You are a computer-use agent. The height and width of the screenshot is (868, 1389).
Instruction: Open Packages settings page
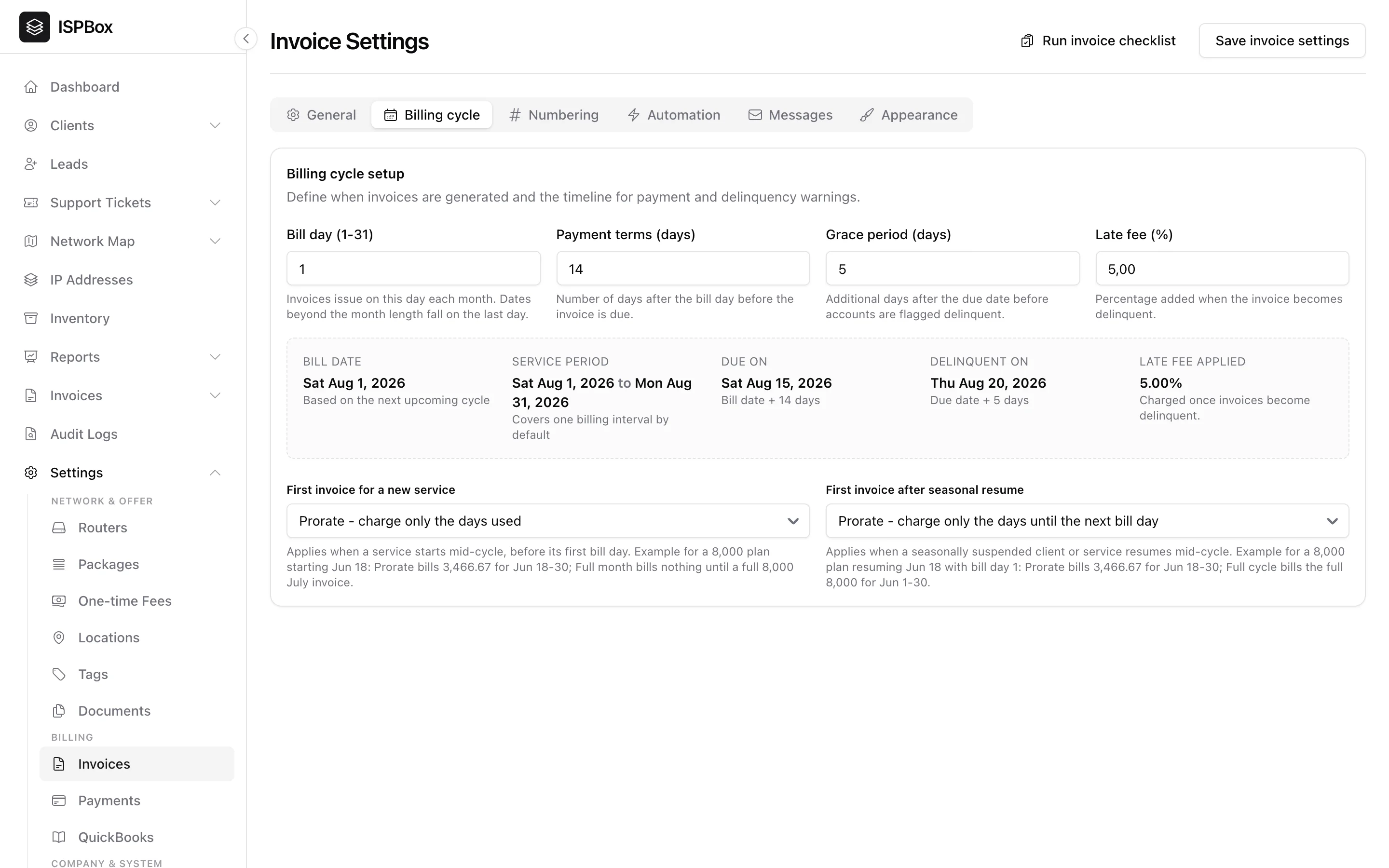point(136,564)
